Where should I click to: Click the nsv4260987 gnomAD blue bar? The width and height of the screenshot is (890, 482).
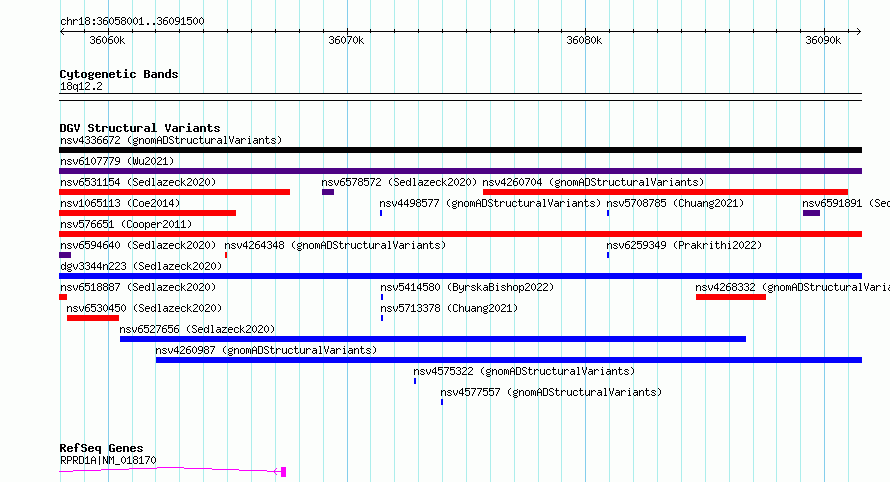509,360
